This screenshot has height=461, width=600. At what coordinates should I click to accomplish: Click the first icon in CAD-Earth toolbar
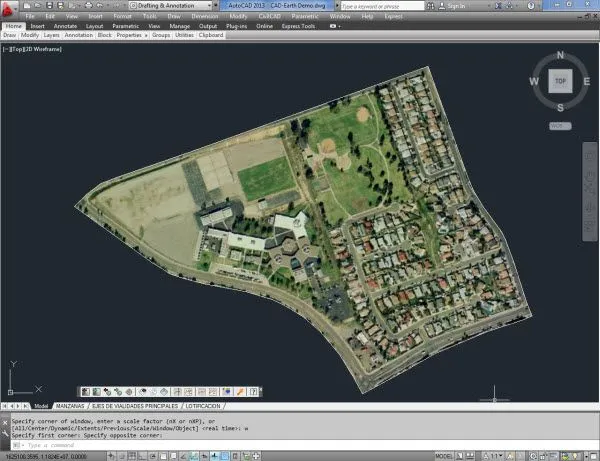point(86,391)
